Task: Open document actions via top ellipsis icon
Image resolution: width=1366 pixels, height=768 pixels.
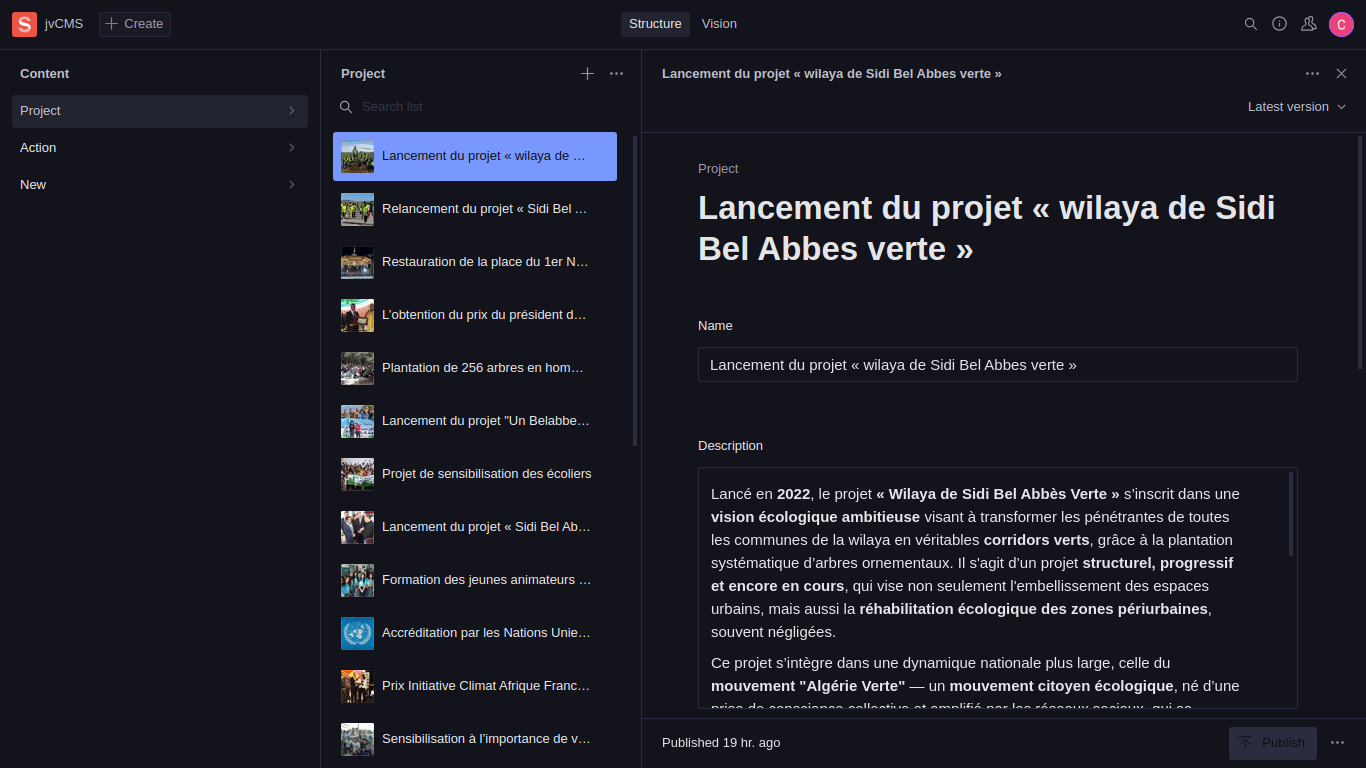Action: click(x=1313, y=73)
